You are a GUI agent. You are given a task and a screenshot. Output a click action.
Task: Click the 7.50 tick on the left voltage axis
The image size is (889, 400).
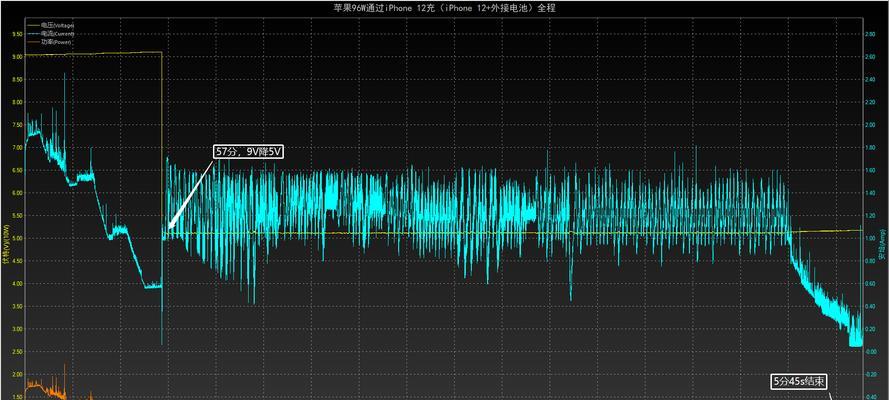pyautogui.click(x=17, y=125)
